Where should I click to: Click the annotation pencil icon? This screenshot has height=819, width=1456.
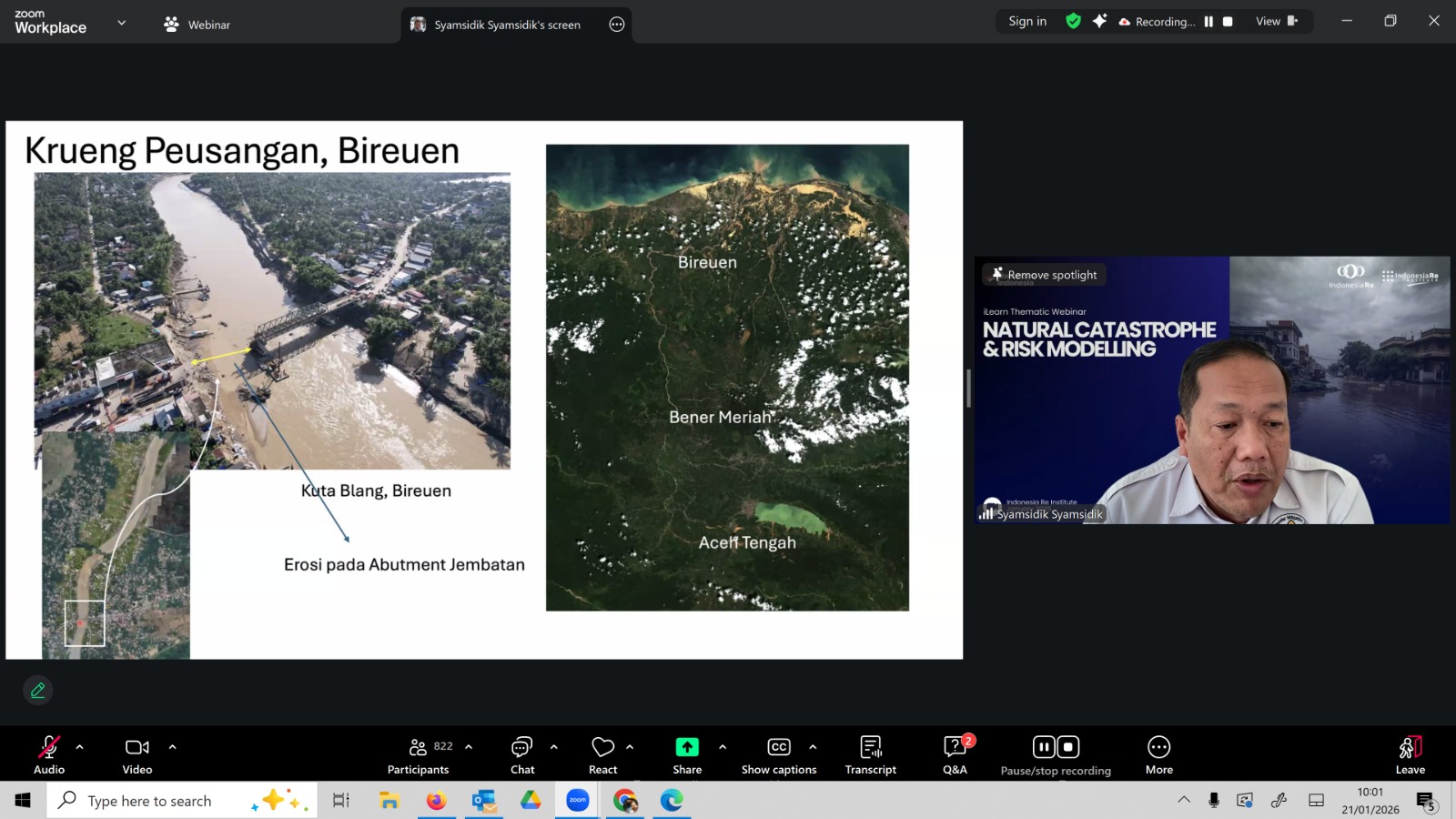click(38, 691)
